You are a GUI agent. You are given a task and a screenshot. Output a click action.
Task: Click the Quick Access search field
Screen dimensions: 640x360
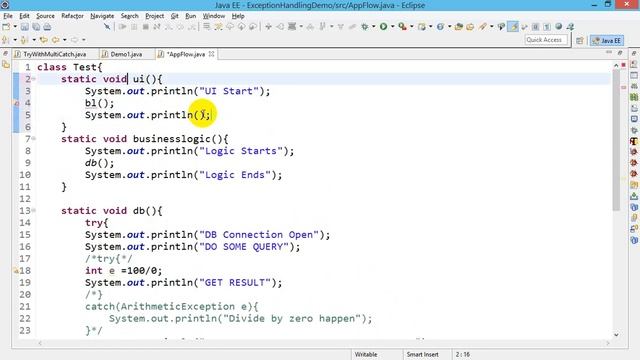click(x=546, y=40)
